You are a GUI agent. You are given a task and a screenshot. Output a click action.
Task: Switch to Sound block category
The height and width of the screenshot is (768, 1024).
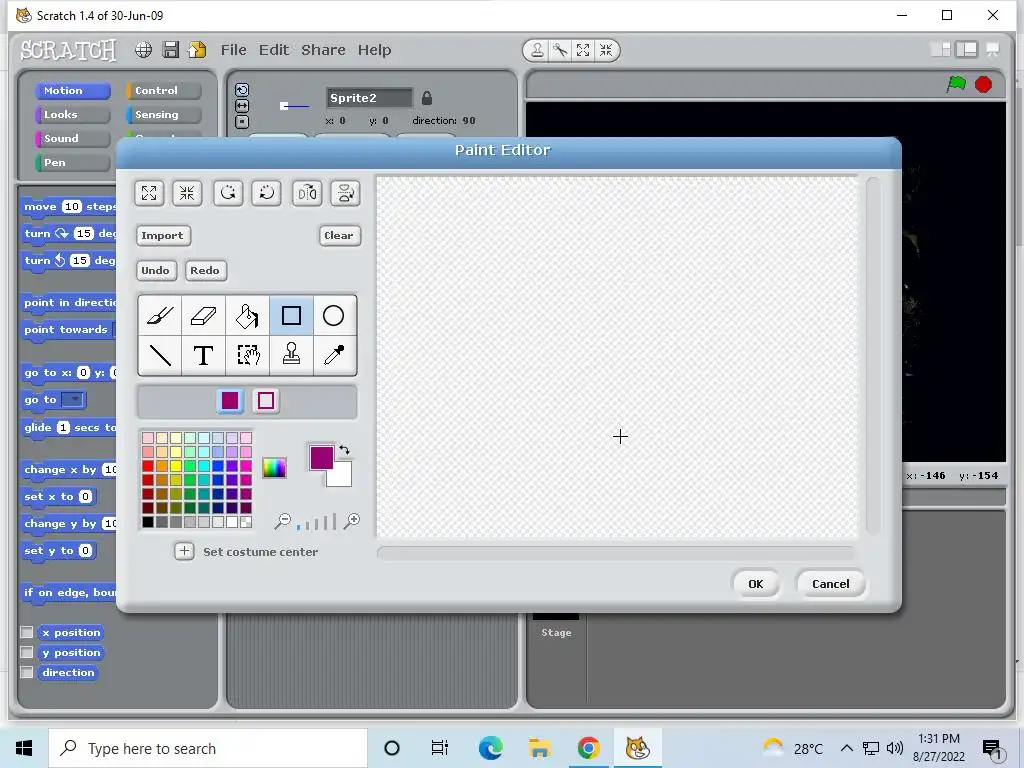[x=72, y=138]
